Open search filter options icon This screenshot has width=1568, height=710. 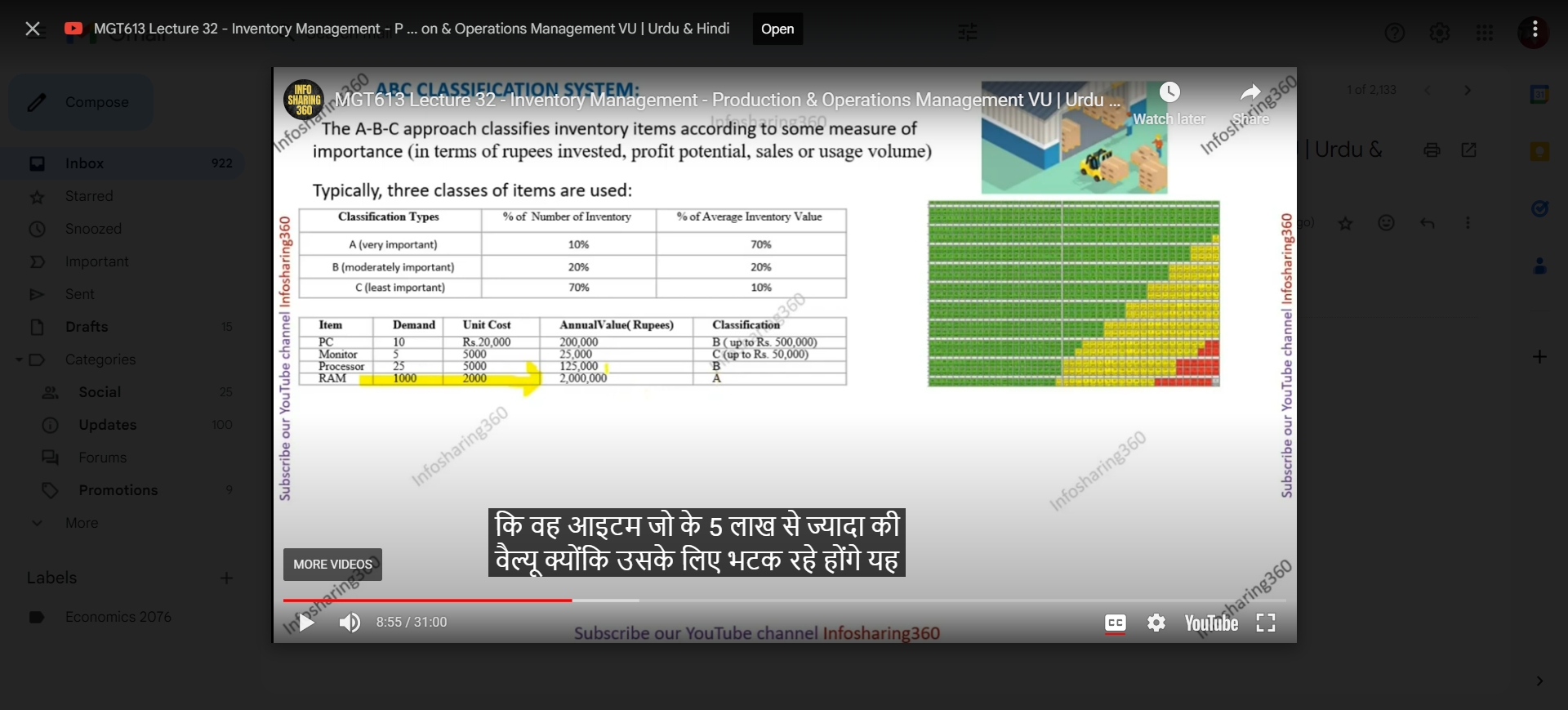(968, 33)
